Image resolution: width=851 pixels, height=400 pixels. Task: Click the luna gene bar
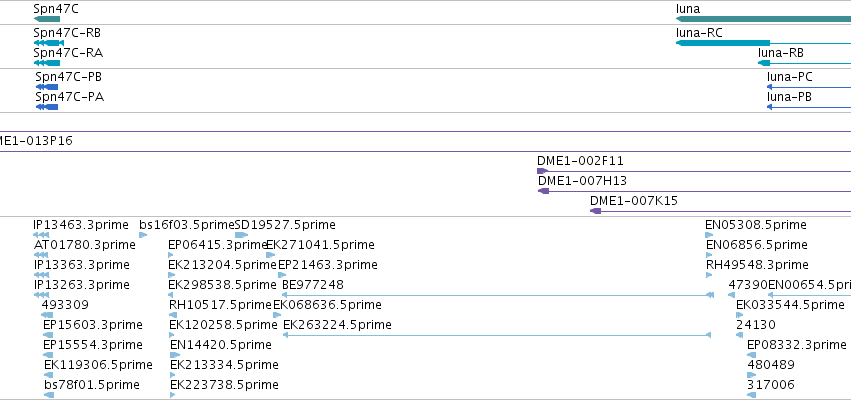(763, 19)
